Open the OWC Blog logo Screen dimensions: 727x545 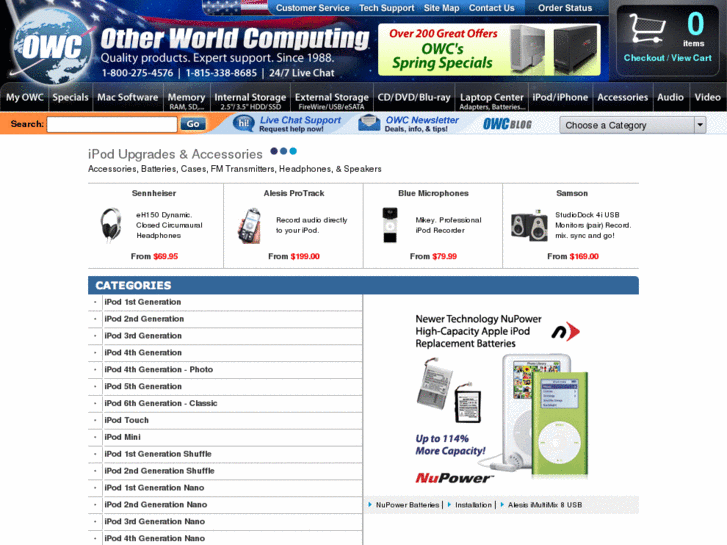pos(507,124)
